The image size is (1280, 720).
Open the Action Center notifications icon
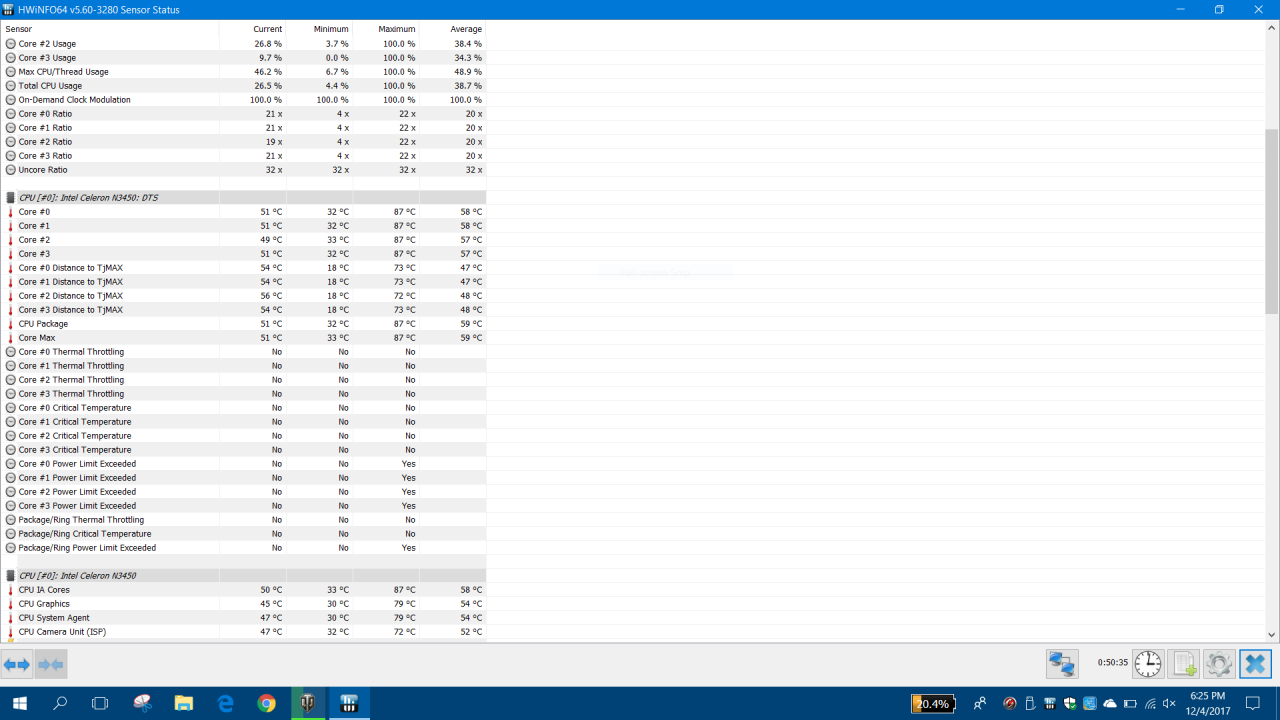click(1253, 703)
